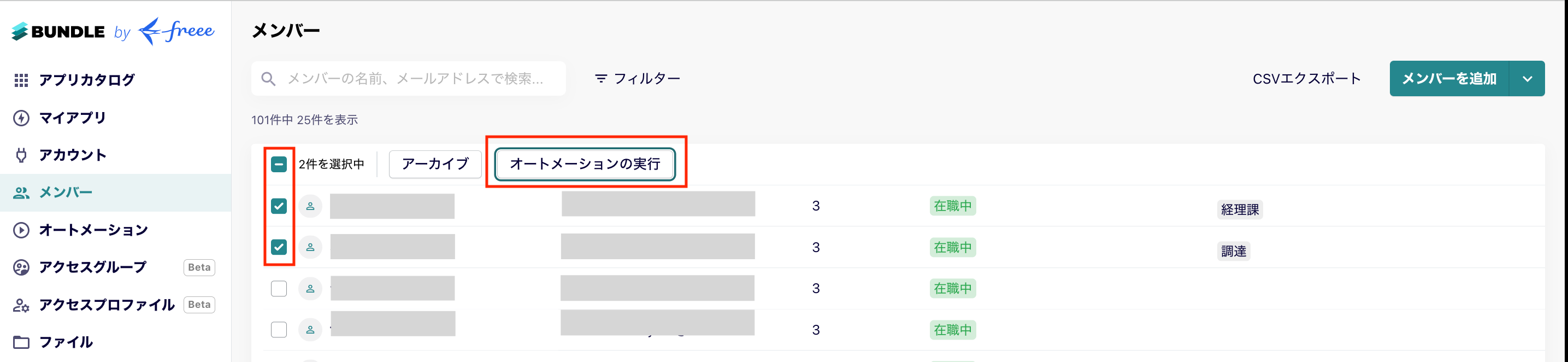Uncheck the second selected member checkbox

click(x=279, y=247)
